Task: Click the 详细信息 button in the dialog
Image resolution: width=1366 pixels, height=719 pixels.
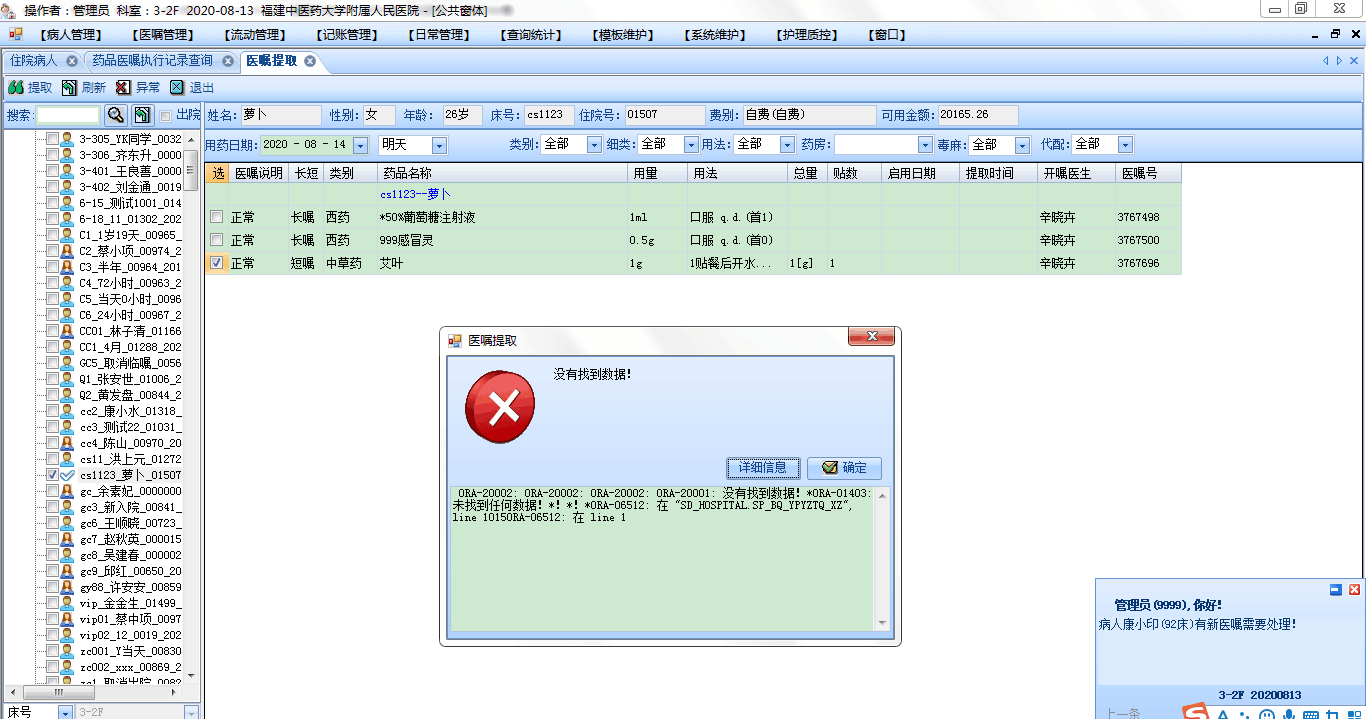Action: click(763, 468)
